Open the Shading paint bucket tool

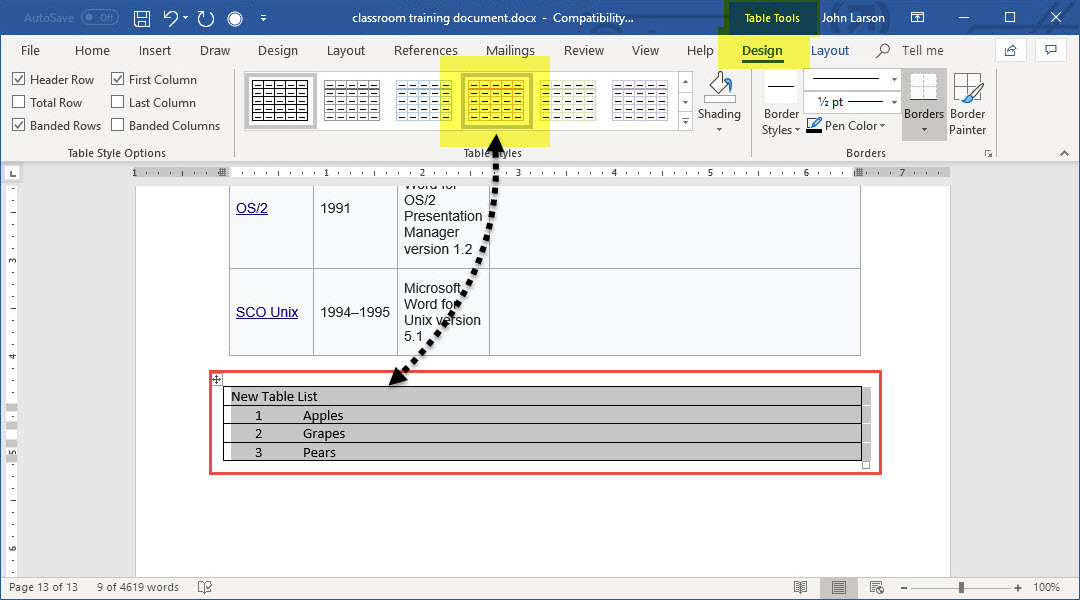coord(719,90)
